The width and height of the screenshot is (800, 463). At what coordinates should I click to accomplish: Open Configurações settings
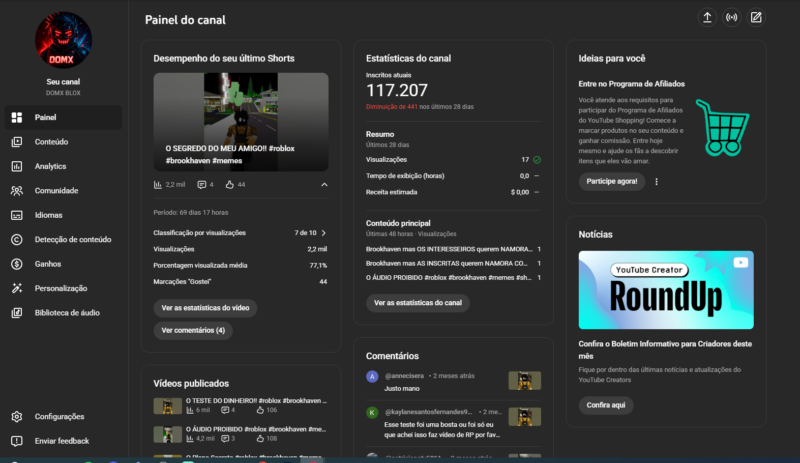58,416
